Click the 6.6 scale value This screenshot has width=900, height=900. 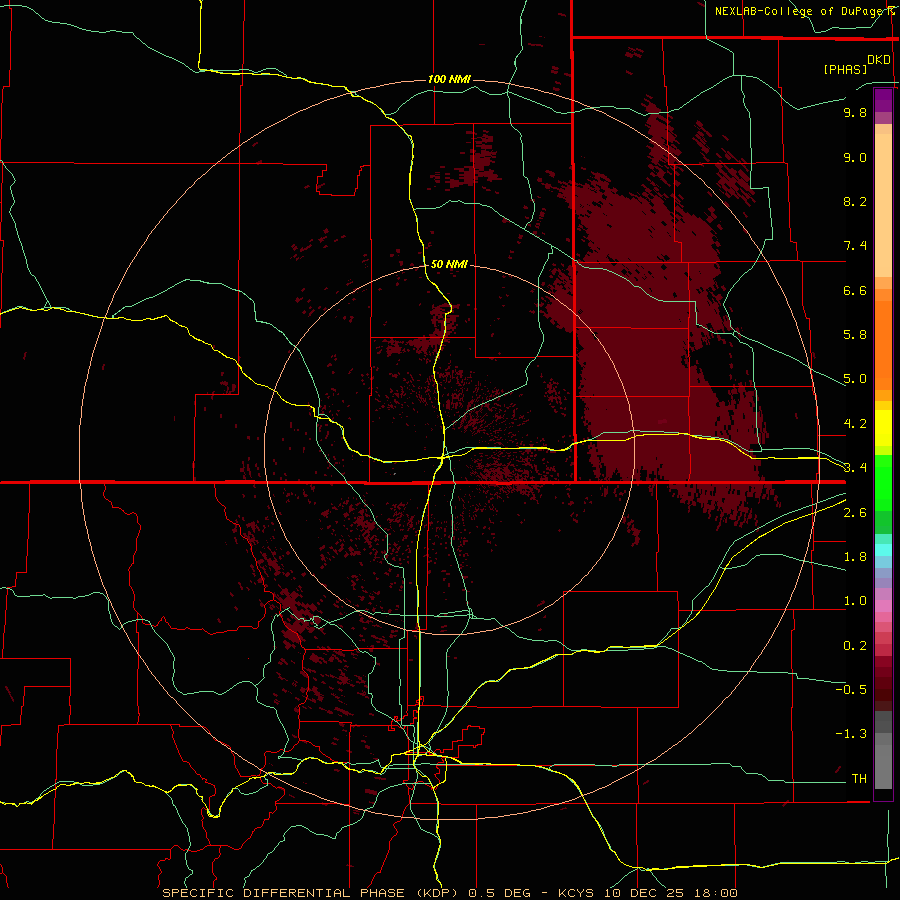pyautogui.click(x=855, y=290)
